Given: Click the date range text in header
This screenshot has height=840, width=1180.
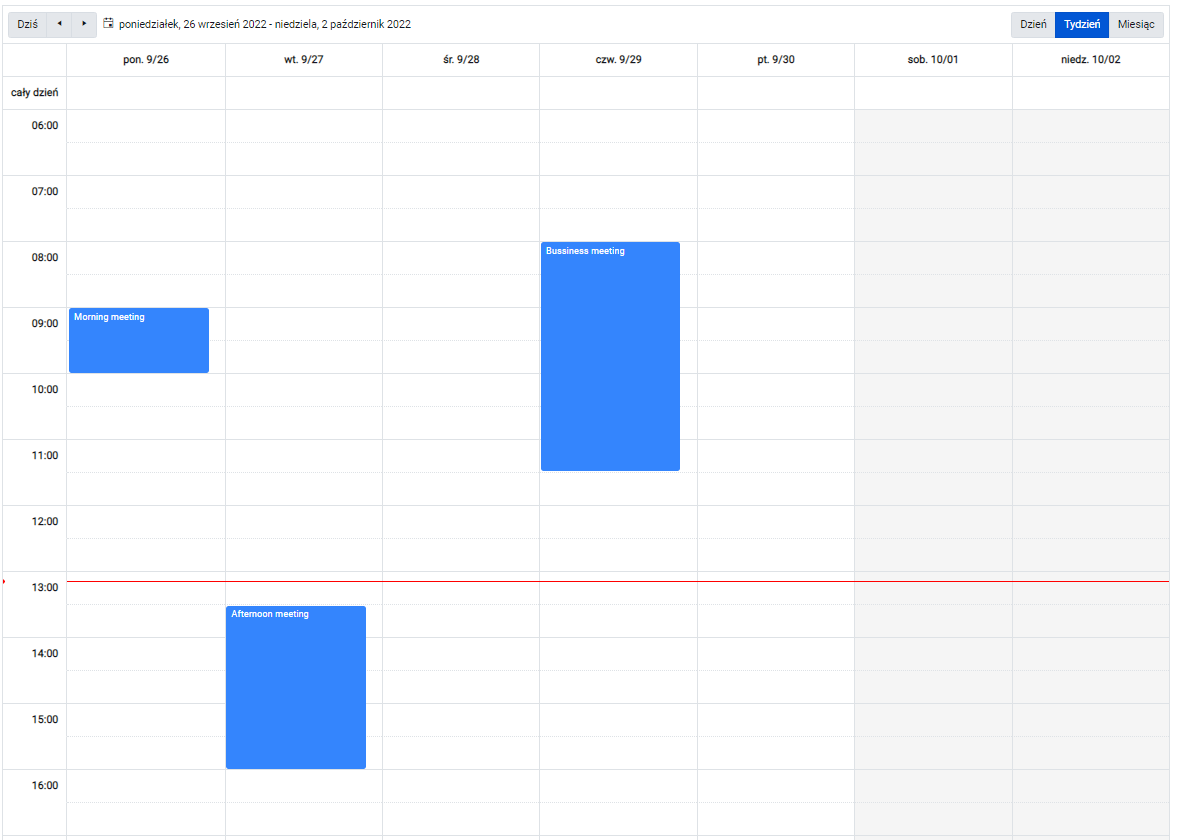Looking at the screenshot, I should tap(265, 24).
